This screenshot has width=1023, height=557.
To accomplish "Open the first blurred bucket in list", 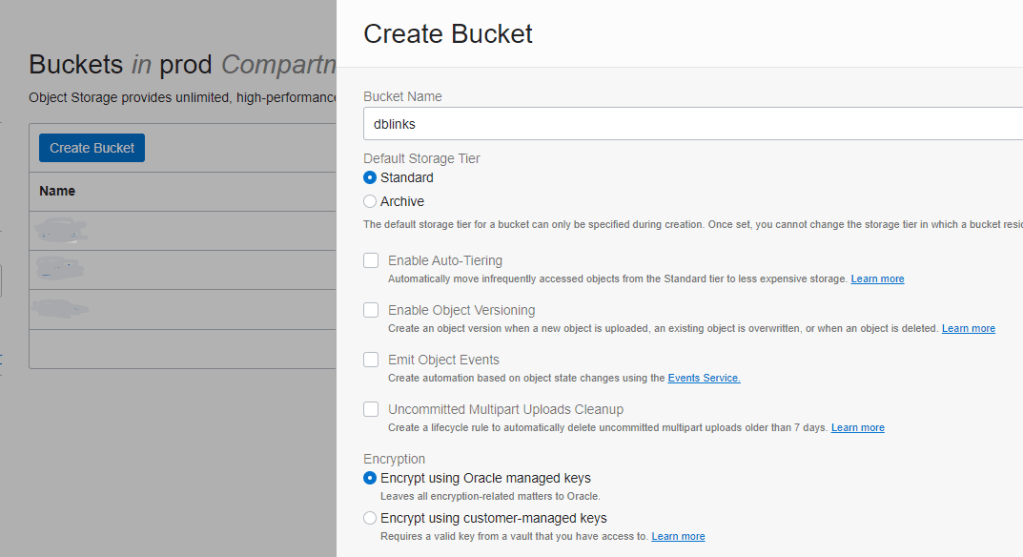I will click(x=60, y=230).
